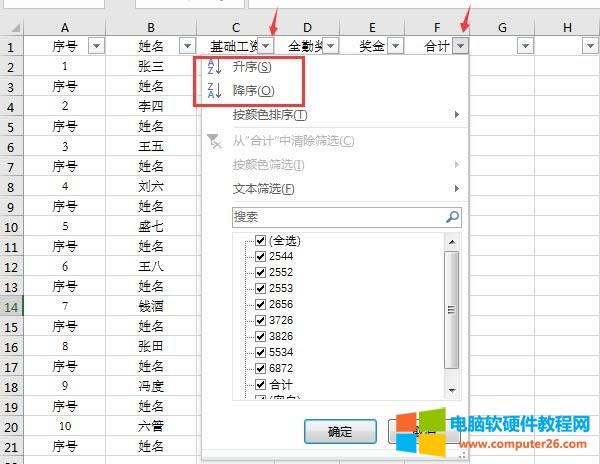
Task: Open the 基础工资 column filter dropdown
Action: coord(266,46)
